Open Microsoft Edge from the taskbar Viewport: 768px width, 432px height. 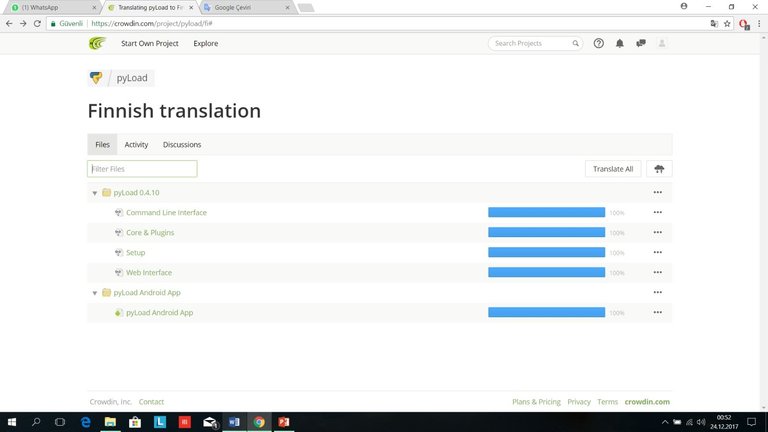[x=86, y=422]
